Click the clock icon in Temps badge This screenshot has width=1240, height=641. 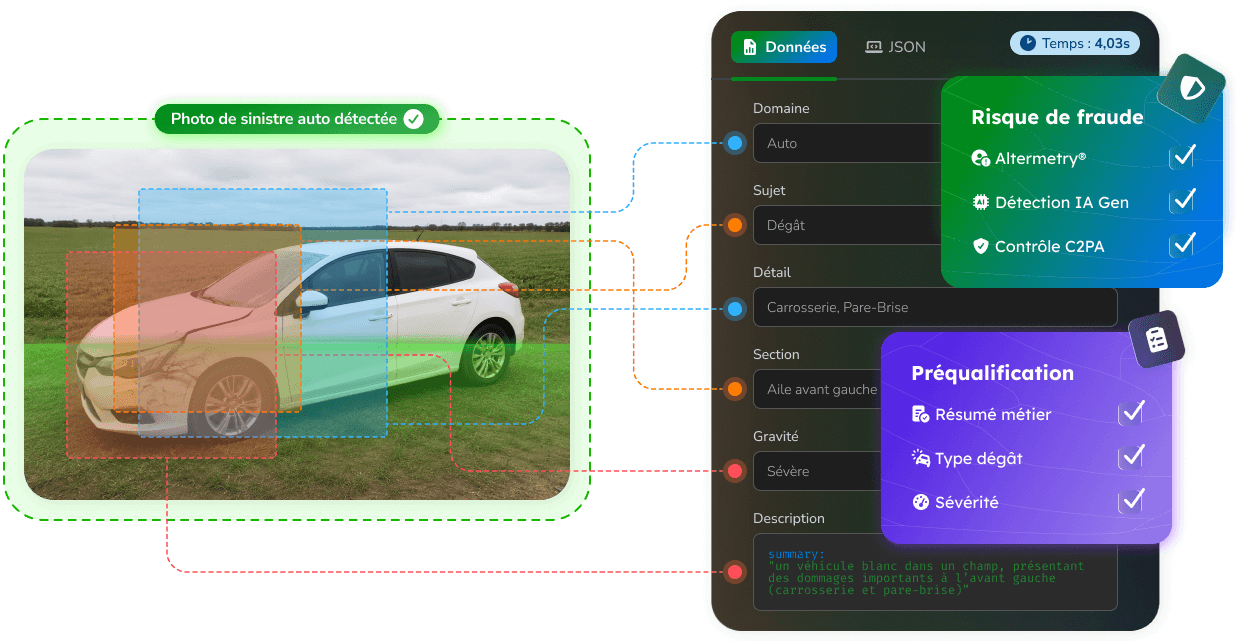click(1028, 43)
